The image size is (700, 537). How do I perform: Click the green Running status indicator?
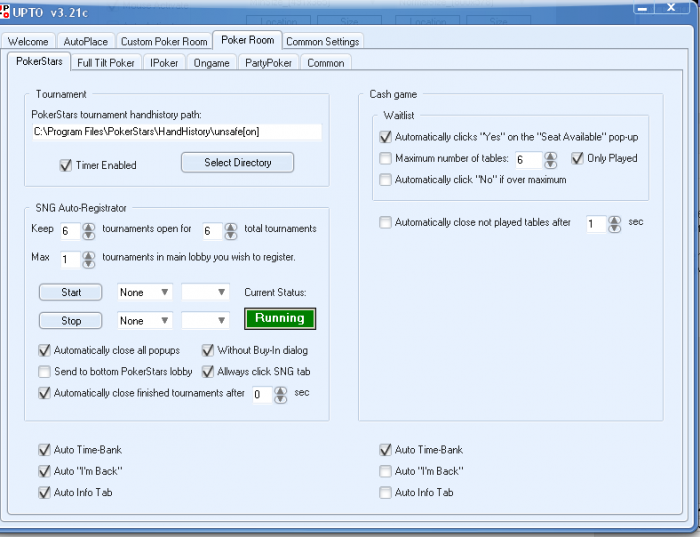[x=280, y=318]
